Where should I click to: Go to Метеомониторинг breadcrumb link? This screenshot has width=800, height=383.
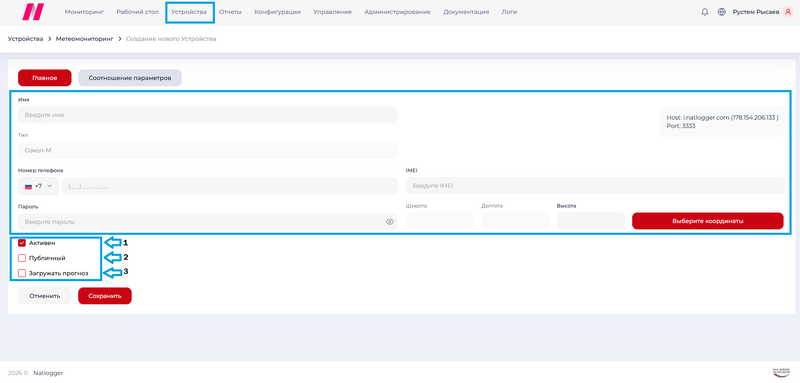84,39
